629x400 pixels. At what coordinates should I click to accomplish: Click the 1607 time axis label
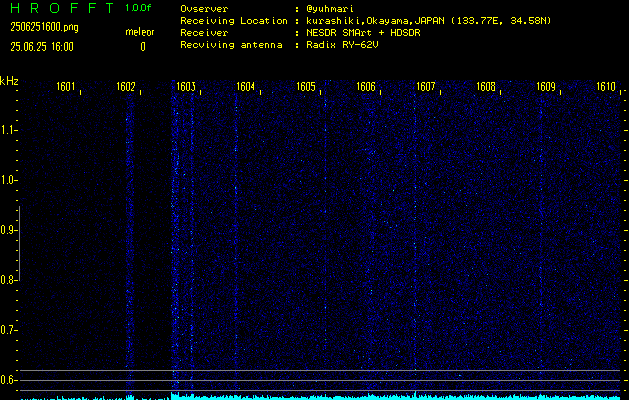[426, 86]
